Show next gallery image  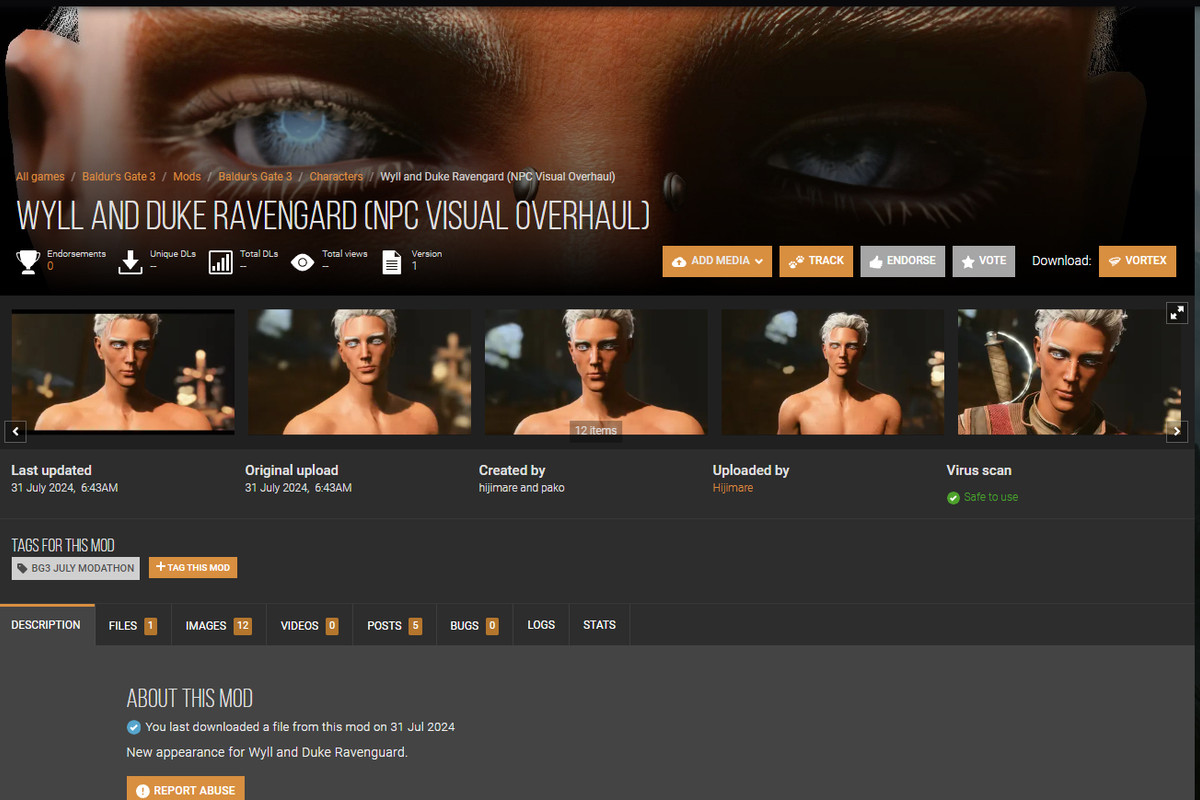click(x=1177, y=432)
